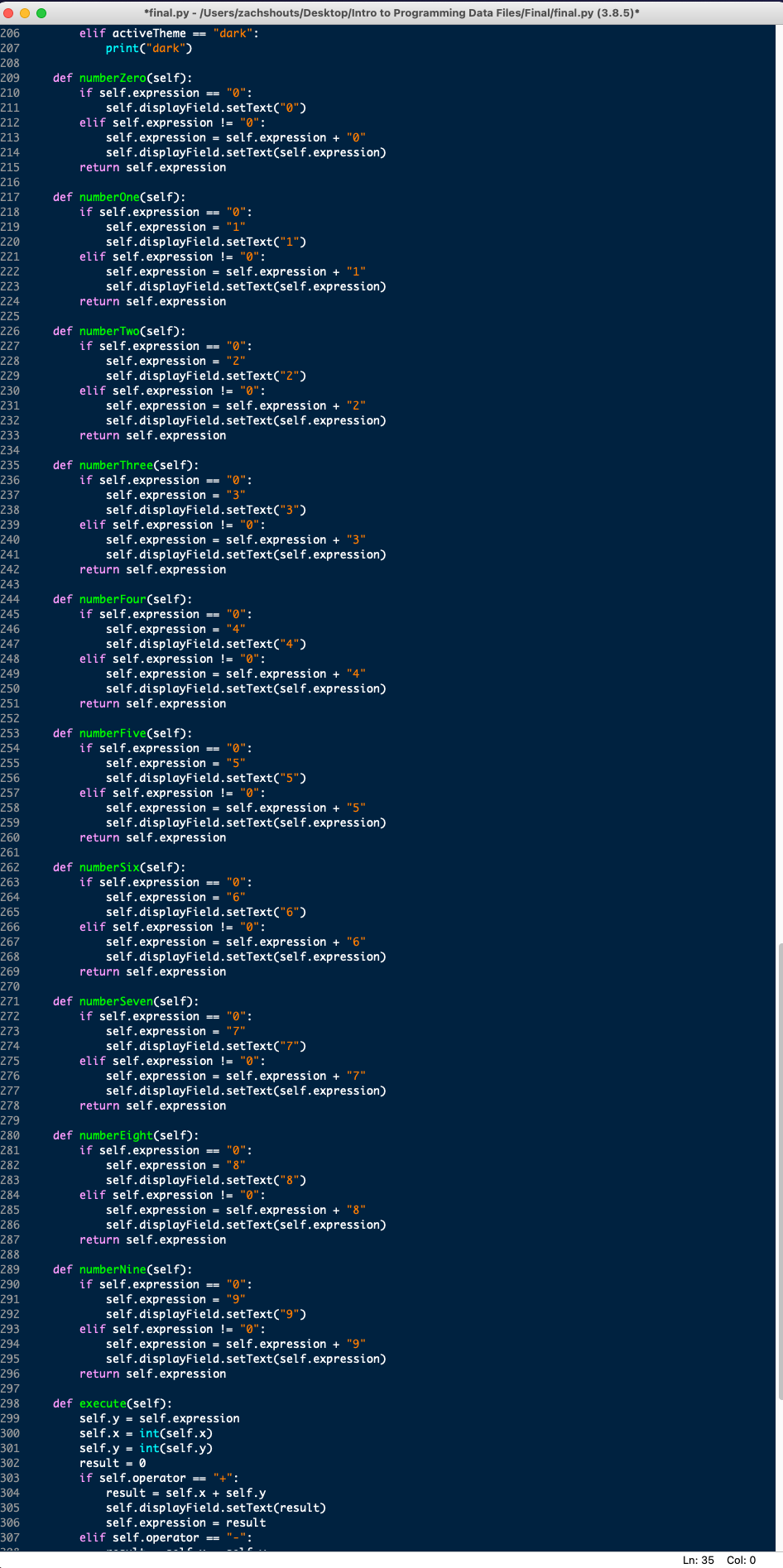Click line number 243 in the margin
783x1568 pixels.
coord(10,584)
